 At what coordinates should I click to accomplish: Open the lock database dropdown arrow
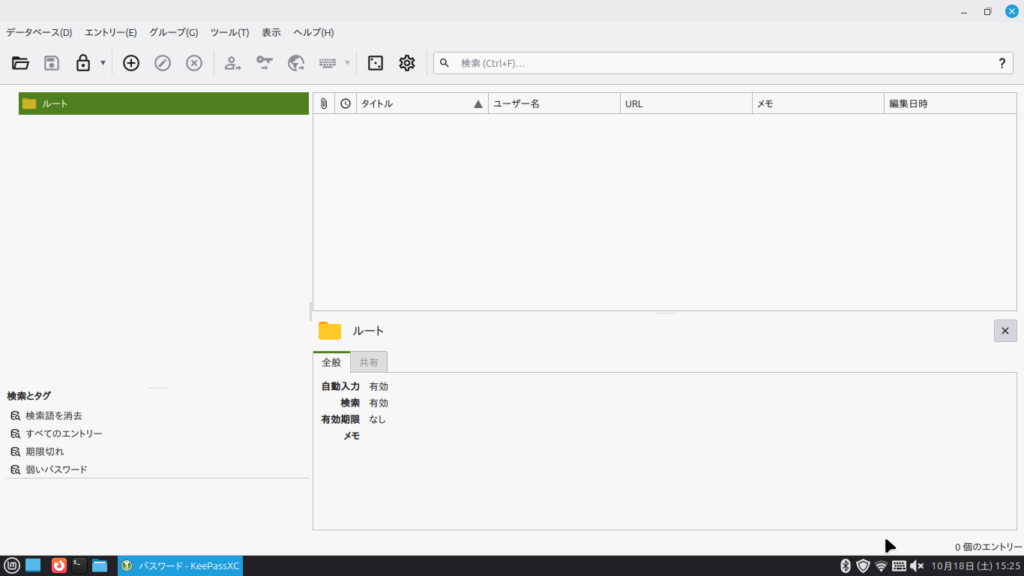point(103,63)
